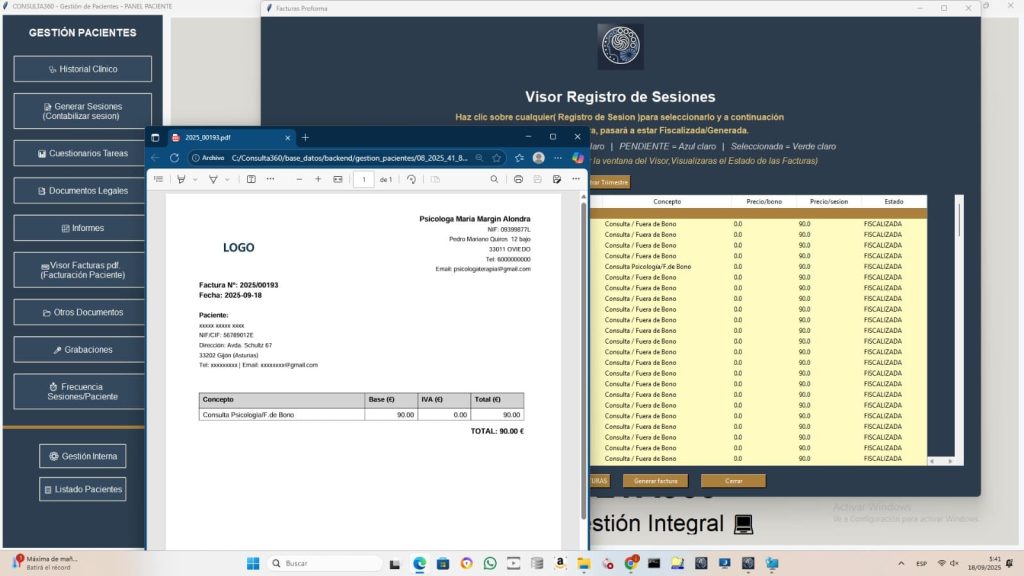1024x576 pixels.
Task: Click the Generar factura button
Action: pyautogui.click(x=655, y=481)
